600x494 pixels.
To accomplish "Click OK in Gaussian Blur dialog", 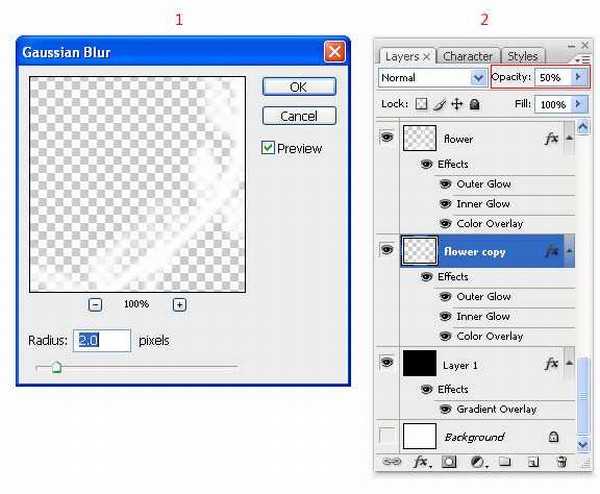I will [x=298, y=87].
